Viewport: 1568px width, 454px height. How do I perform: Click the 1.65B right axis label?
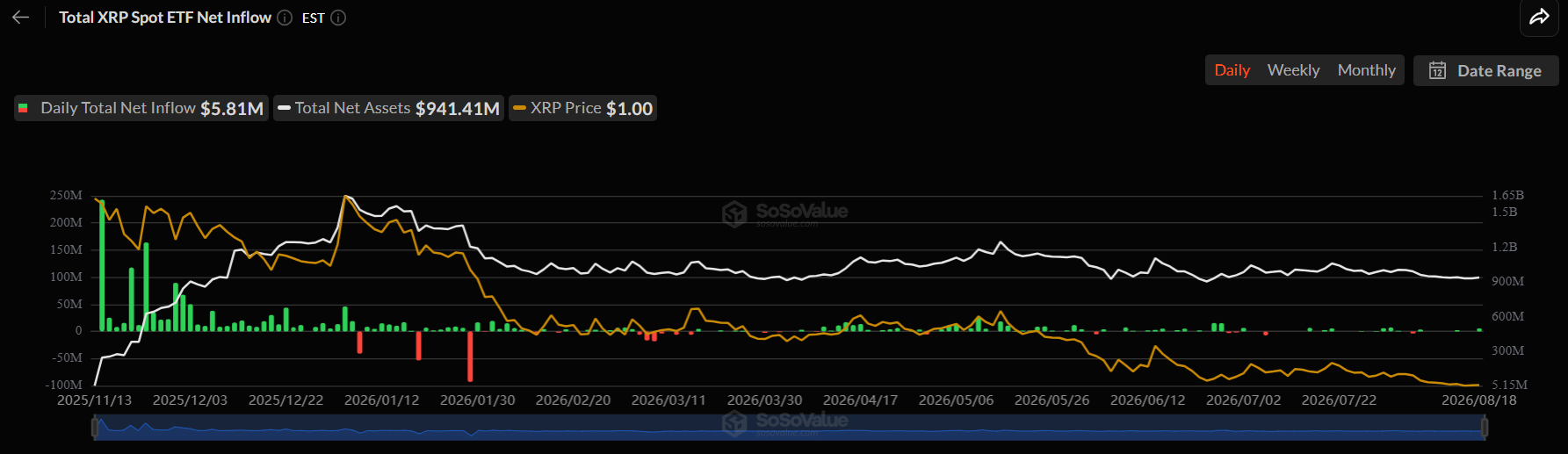[1507, 195]
